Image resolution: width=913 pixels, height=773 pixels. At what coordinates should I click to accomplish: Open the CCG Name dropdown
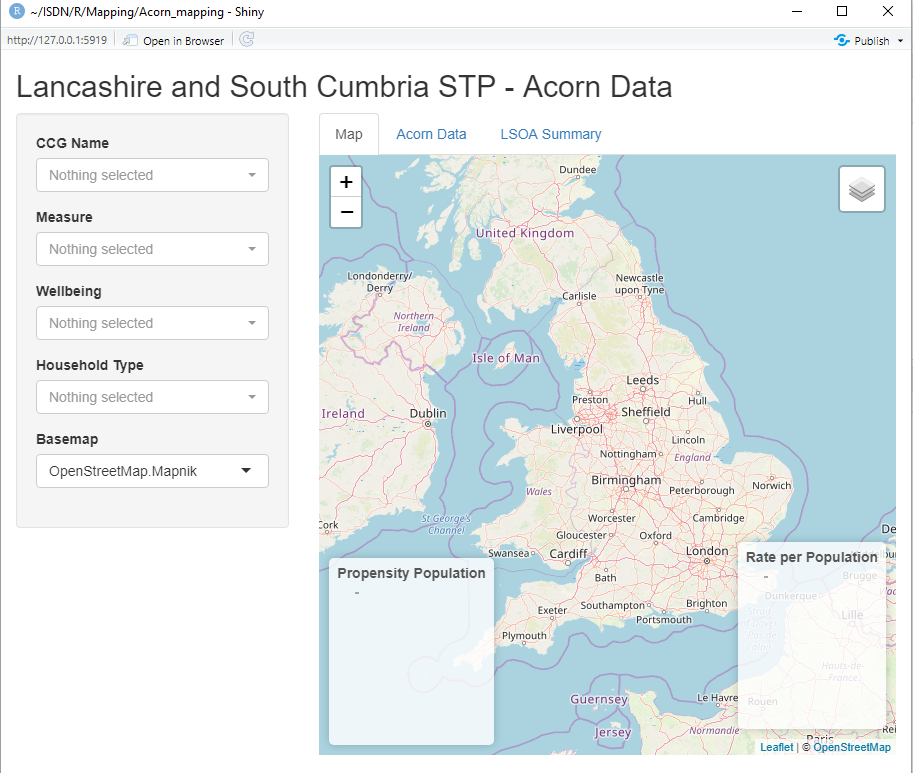click(x=153, y=175)
